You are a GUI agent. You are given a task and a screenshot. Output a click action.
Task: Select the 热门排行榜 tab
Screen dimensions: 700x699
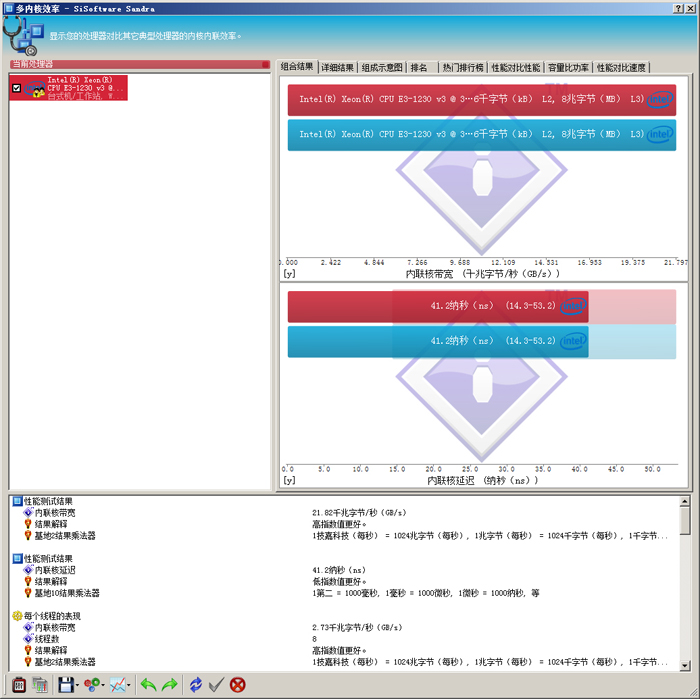coord(463,68)
